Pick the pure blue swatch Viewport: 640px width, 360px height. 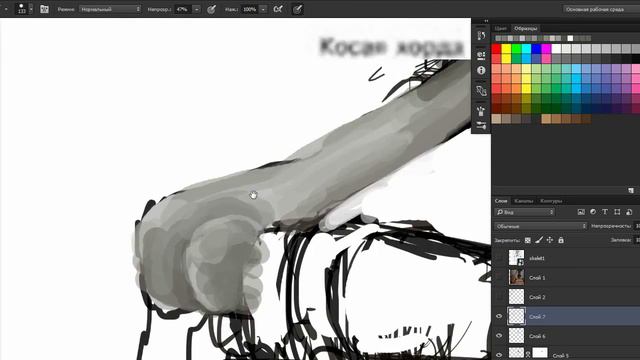point(536,49)
